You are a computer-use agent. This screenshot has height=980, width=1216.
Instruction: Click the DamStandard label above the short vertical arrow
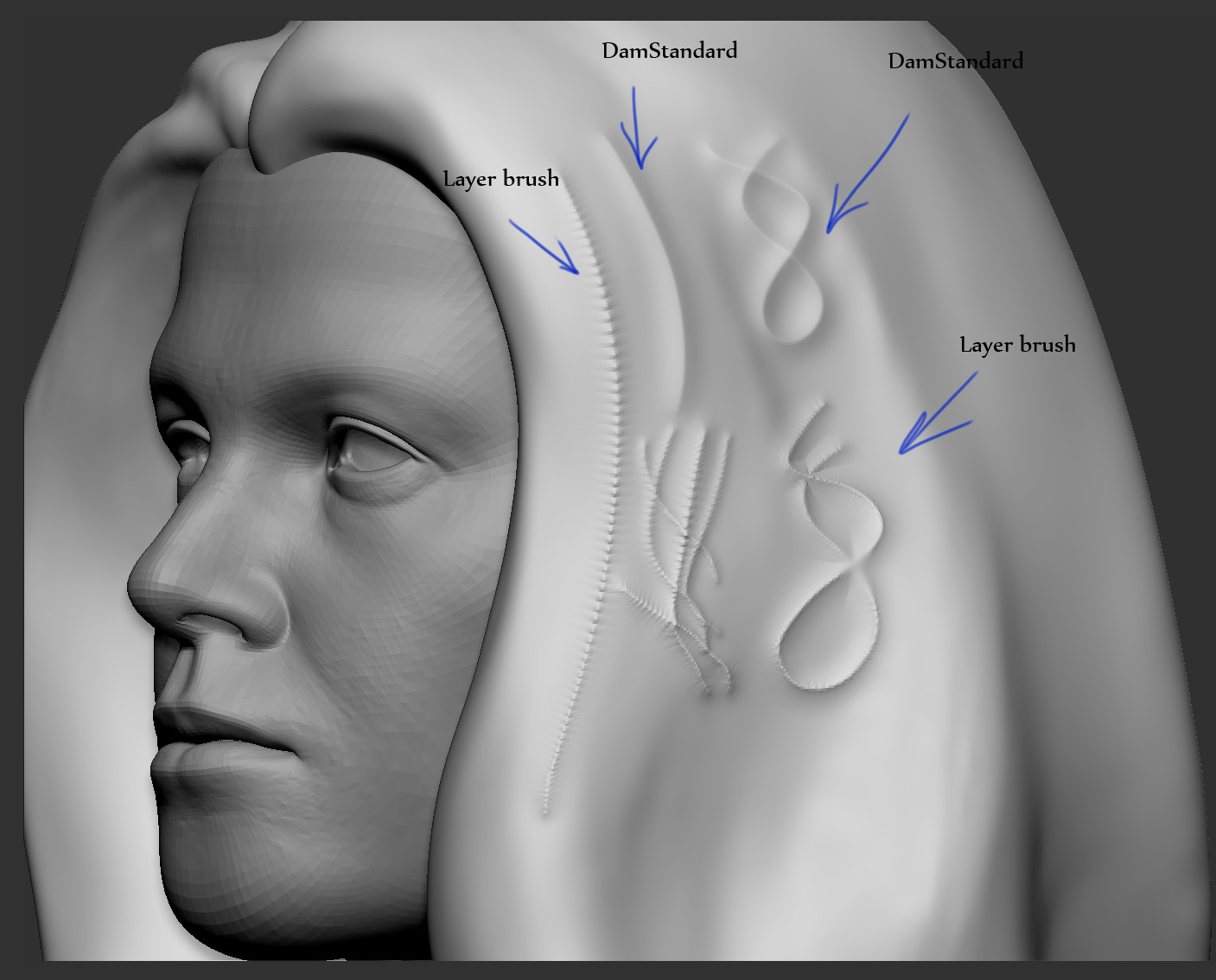coord(670,51)
